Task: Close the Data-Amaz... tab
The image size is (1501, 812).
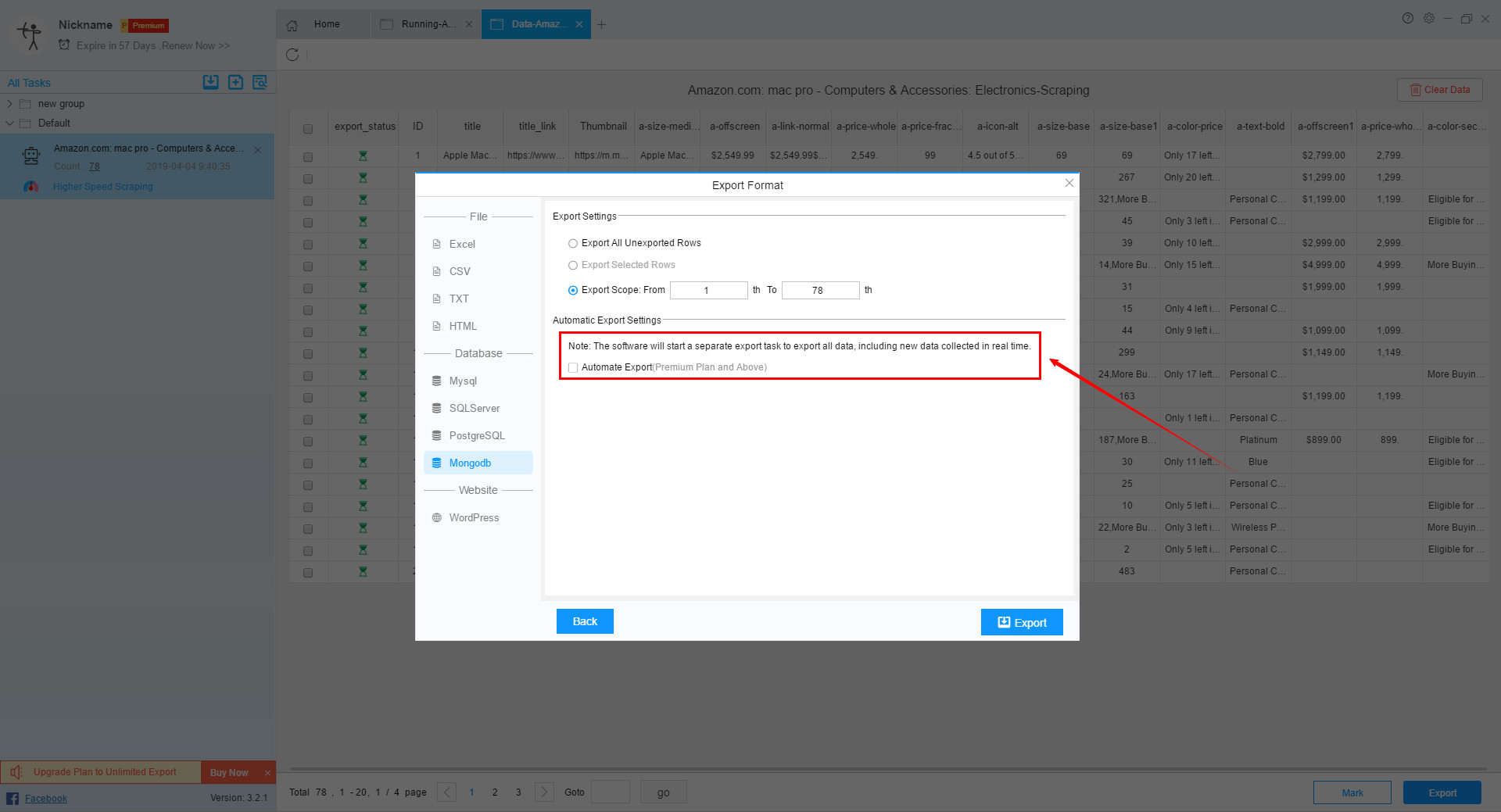Action: coord(579,24)
